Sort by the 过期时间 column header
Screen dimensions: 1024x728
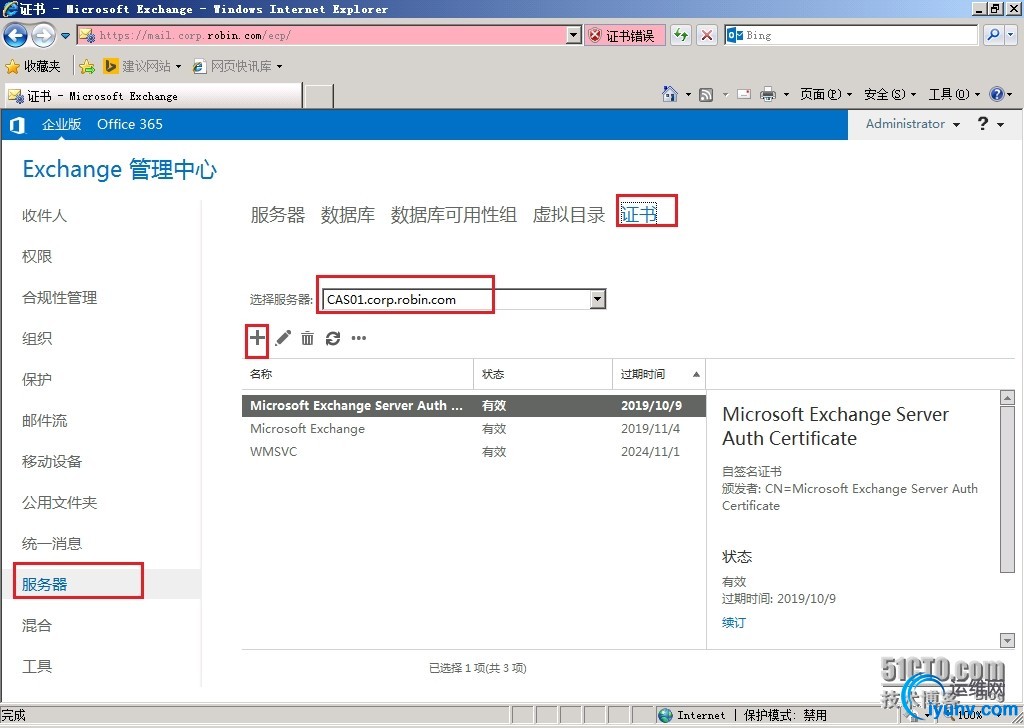(659, 374)
